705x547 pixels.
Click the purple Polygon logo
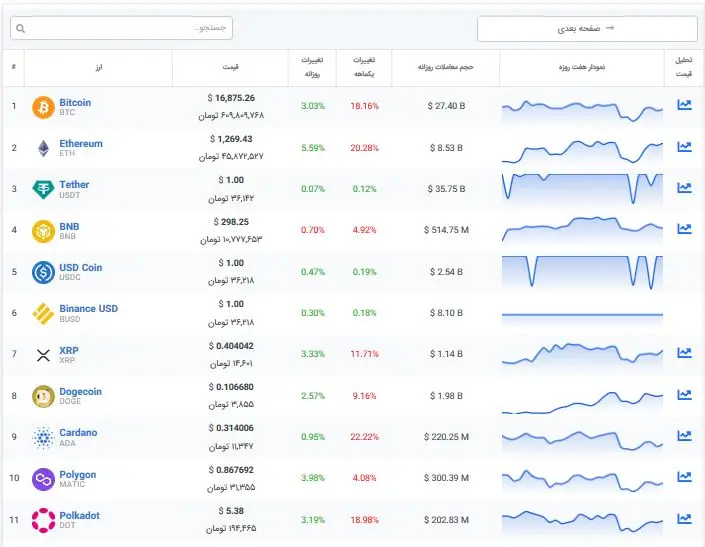tap(43, 479)
